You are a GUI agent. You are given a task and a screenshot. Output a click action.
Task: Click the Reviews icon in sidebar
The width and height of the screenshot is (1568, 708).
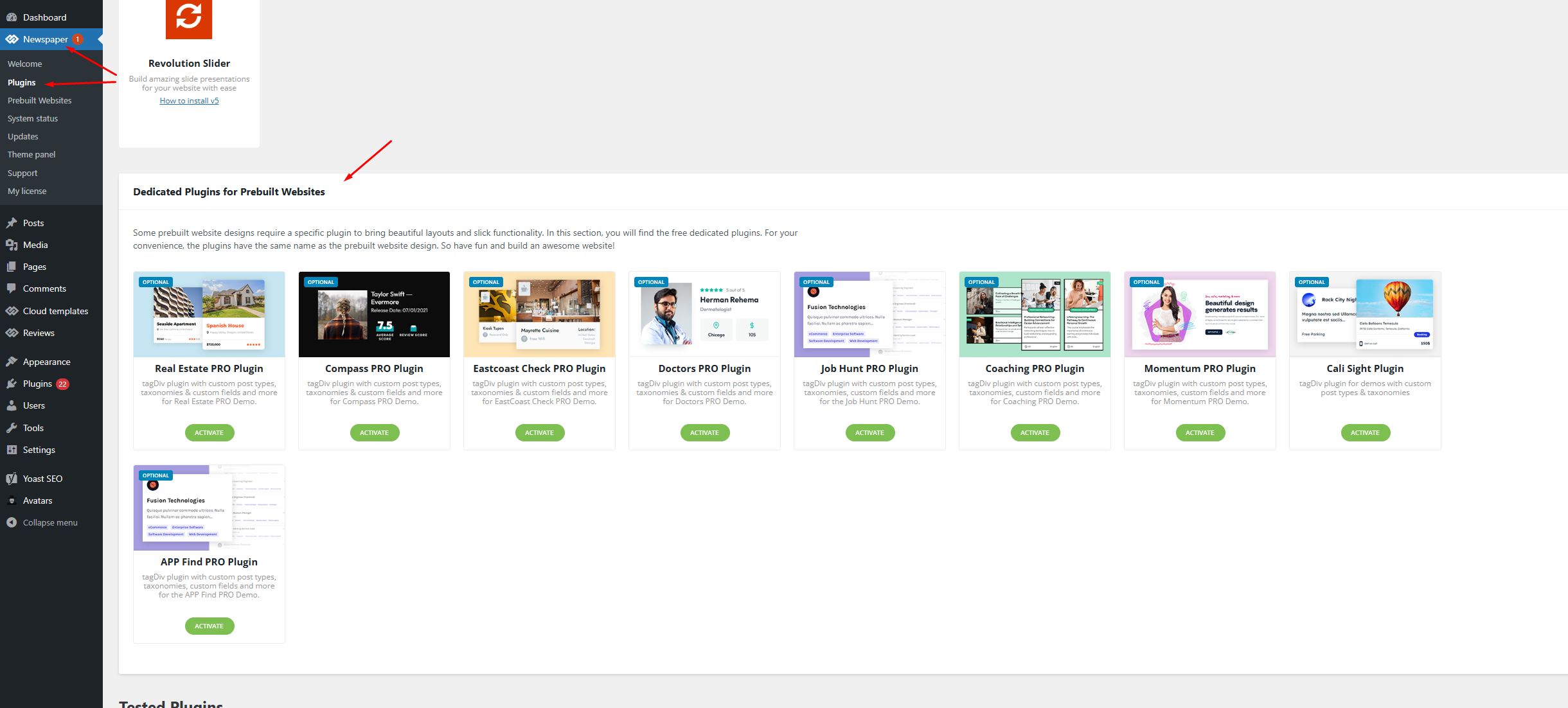pyautogui.click(x=12, y=333)
